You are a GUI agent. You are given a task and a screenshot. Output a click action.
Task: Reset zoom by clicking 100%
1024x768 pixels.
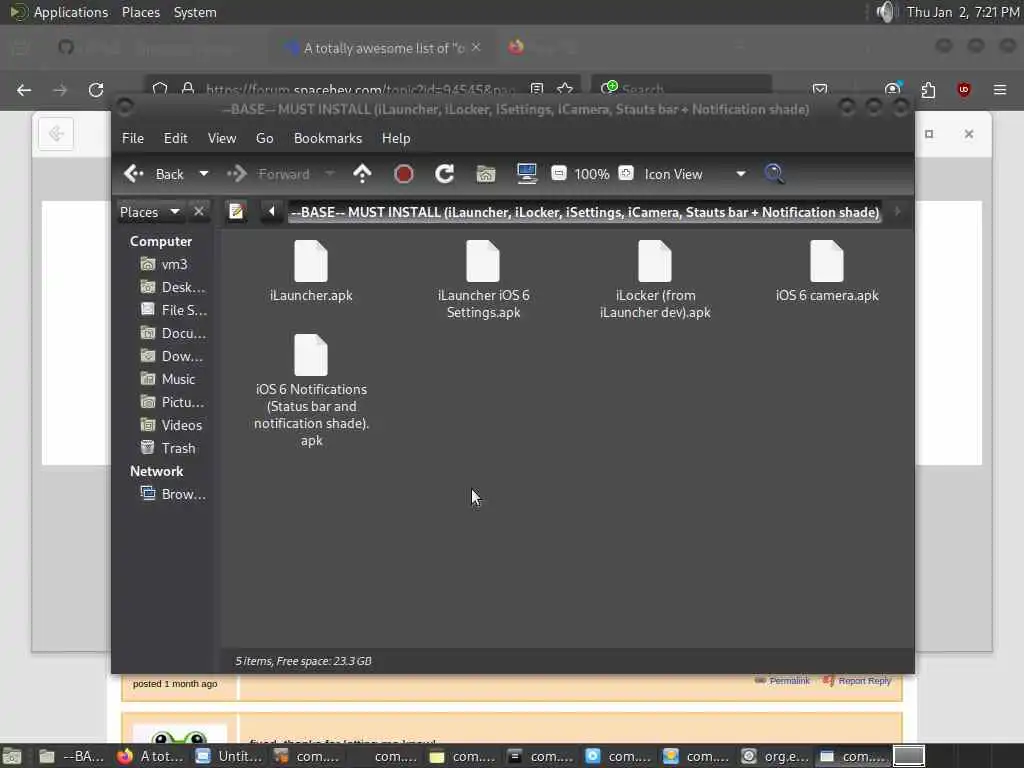click(x=592, y=174)
